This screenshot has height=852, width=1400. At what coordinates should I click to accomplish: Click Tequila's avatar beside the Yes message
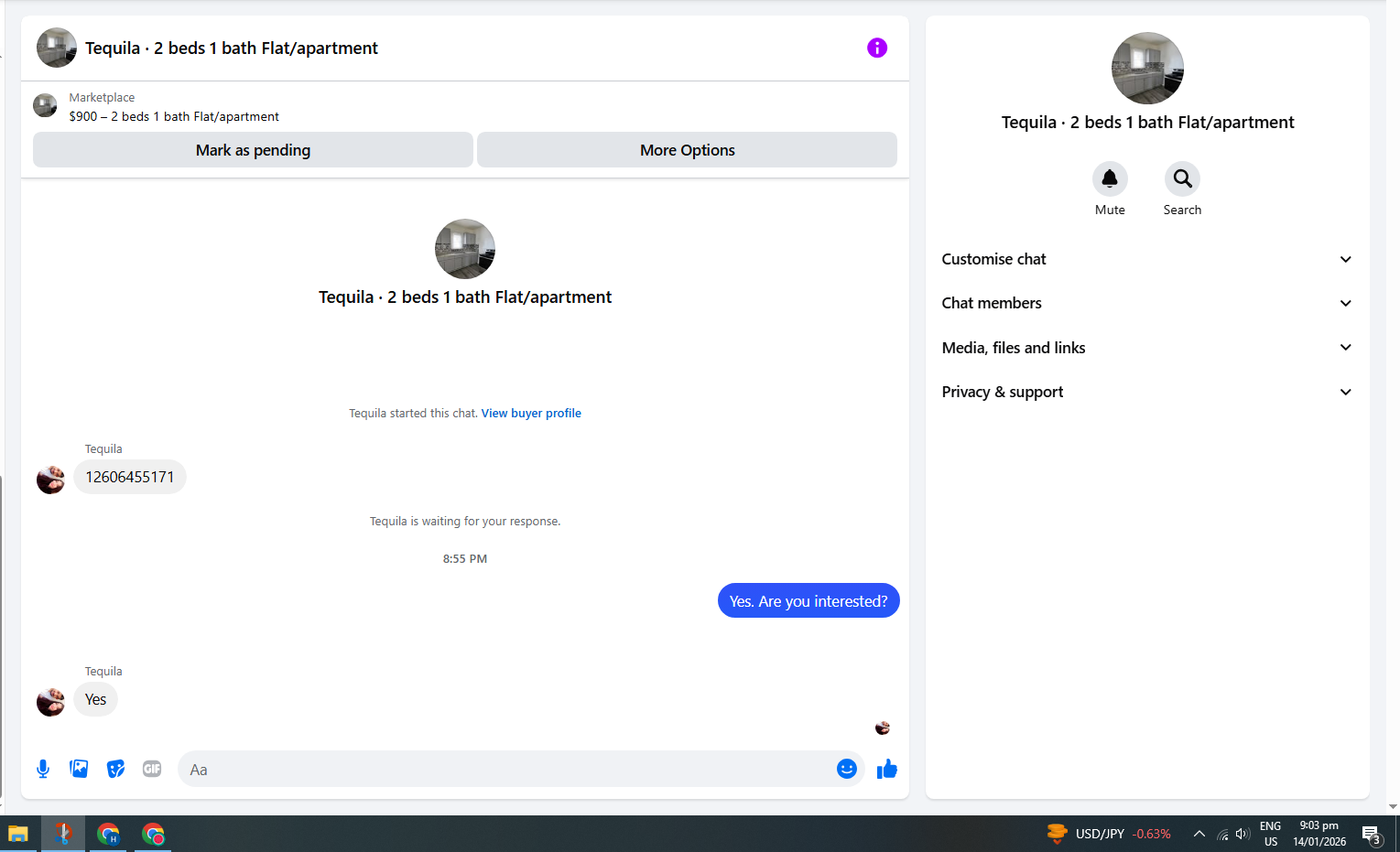[50, 701]
